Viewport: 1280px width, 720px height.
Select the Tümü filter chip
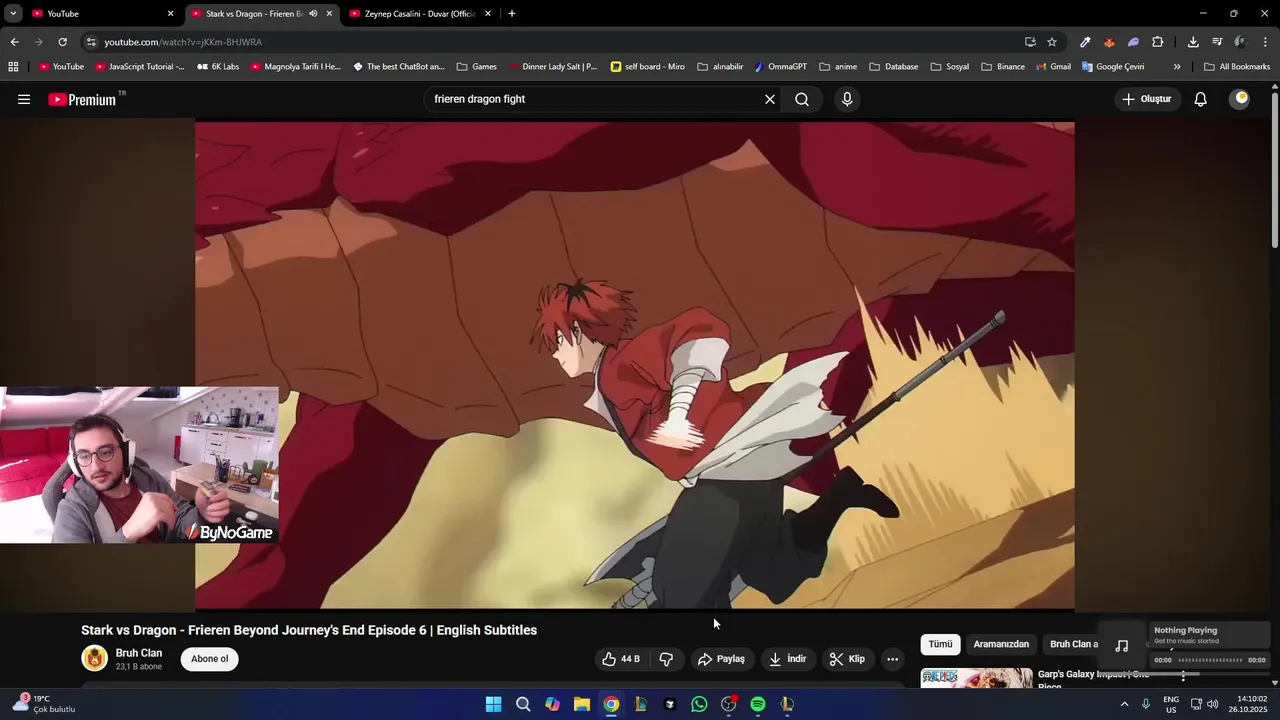click(940, 644)
